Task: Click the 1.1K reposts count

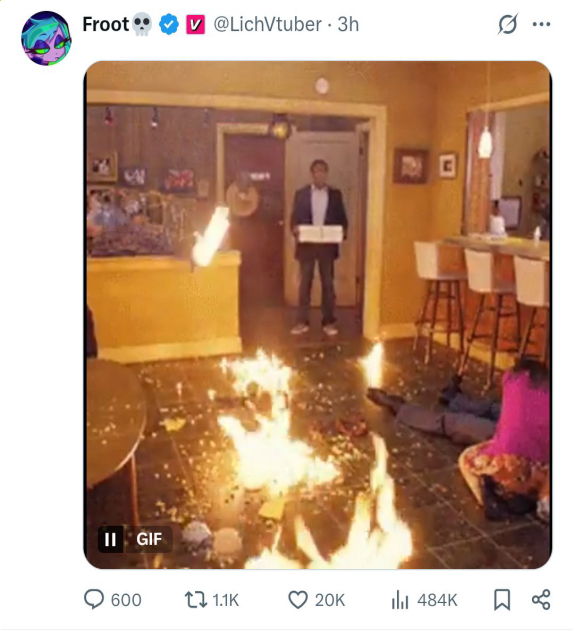Action: 226,600
